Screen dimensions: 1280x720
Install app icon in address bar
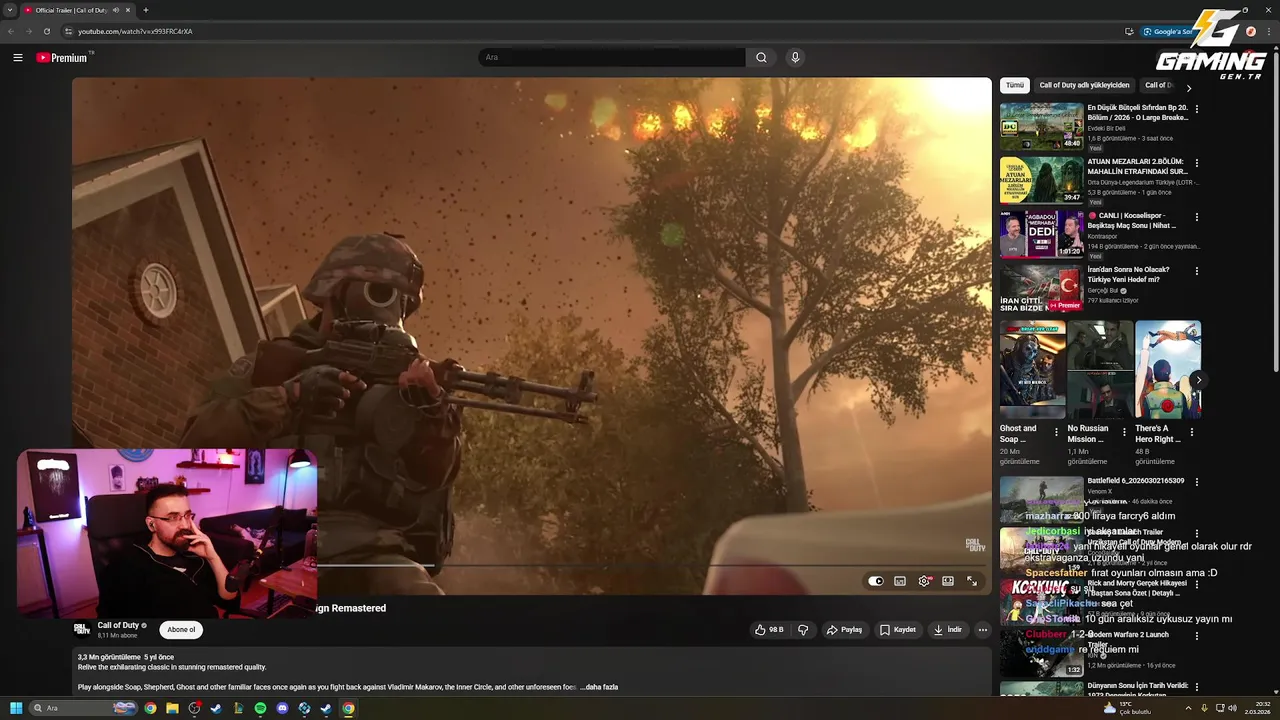[x=1129, y=31]
